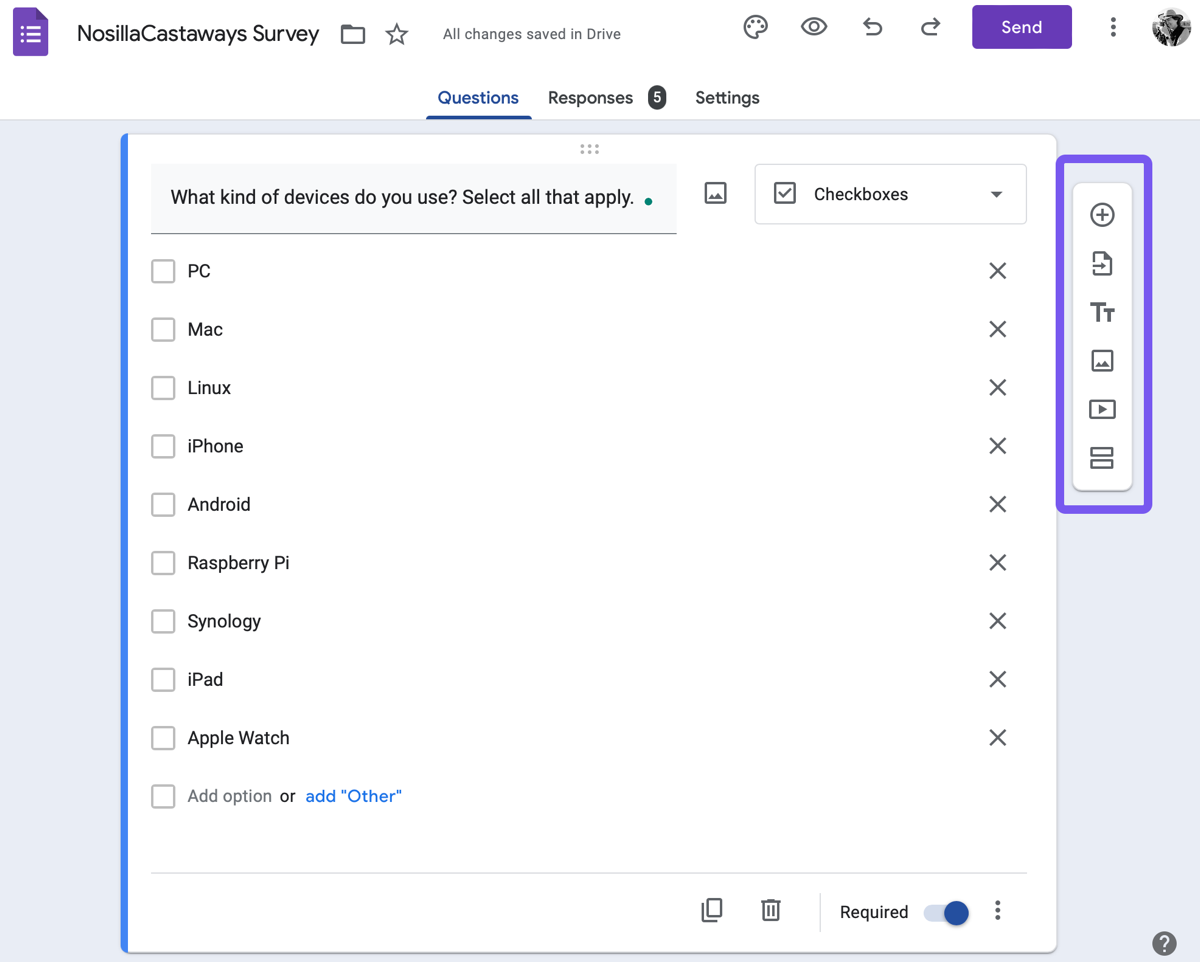
Task: Duplicate this question
Action: (x=712, y=910)
